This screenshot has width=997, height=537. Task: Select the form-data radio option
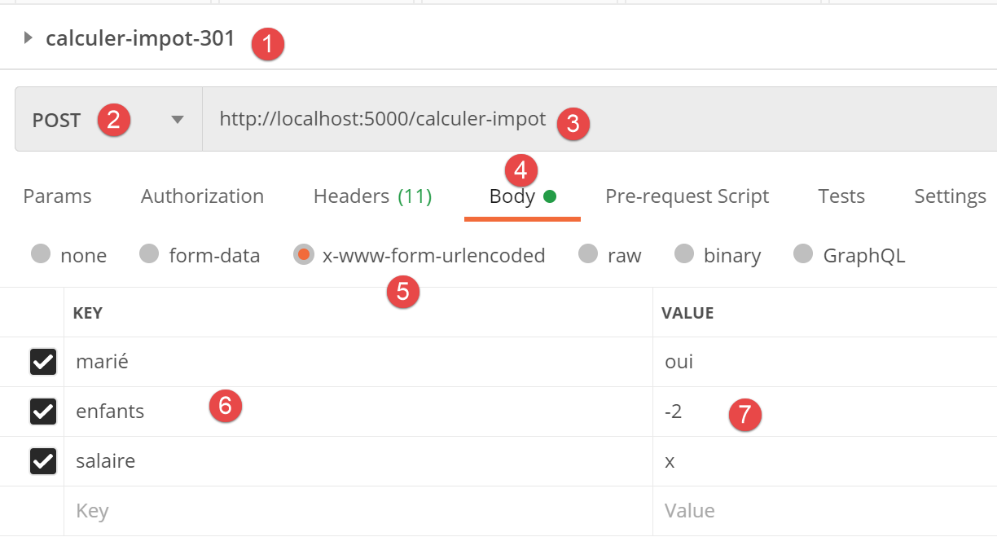(x=150, y=255)
